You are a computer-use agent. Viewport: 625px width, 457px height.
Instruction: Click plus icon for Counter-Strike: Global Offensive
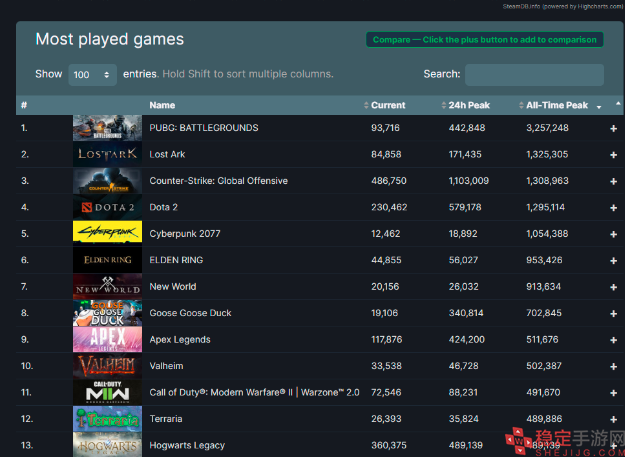(x=613, y=181)
